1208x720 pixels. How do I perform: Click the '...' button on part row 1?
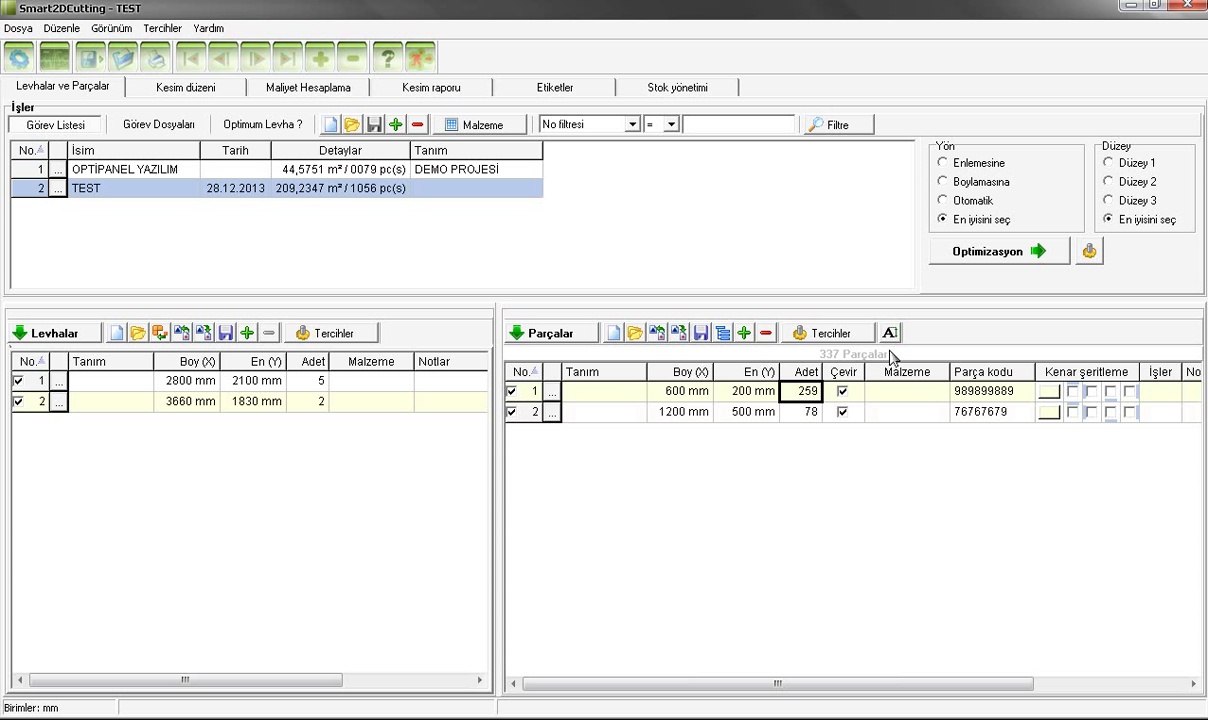pos(551,391)
